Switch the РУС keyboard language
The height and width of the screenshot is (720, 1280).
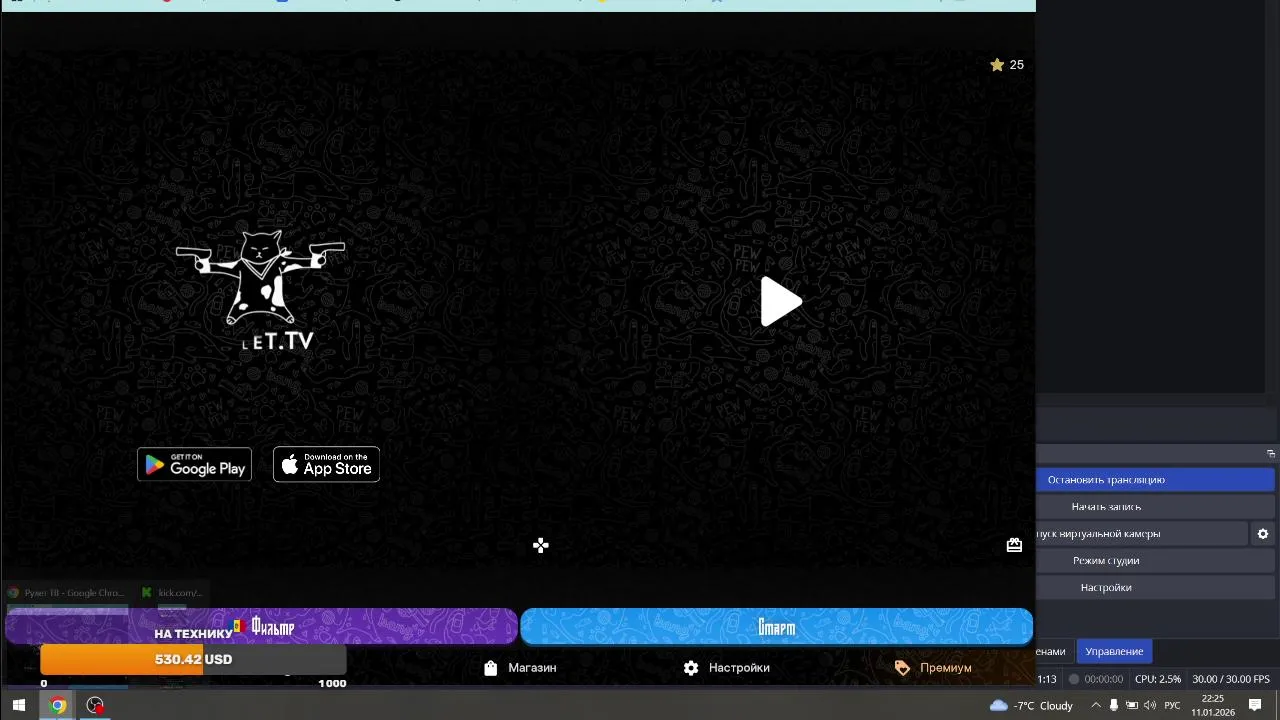pyautogui.click(x=1172, y=705)
